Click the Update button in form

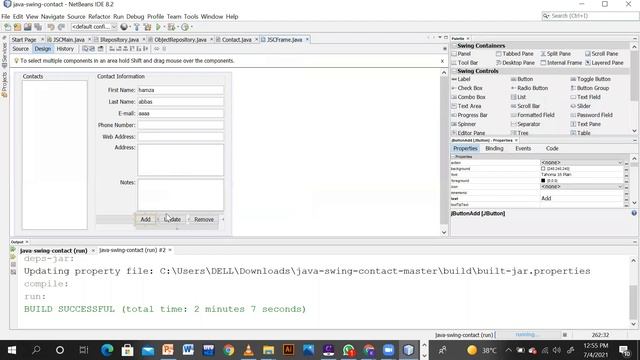173,220
